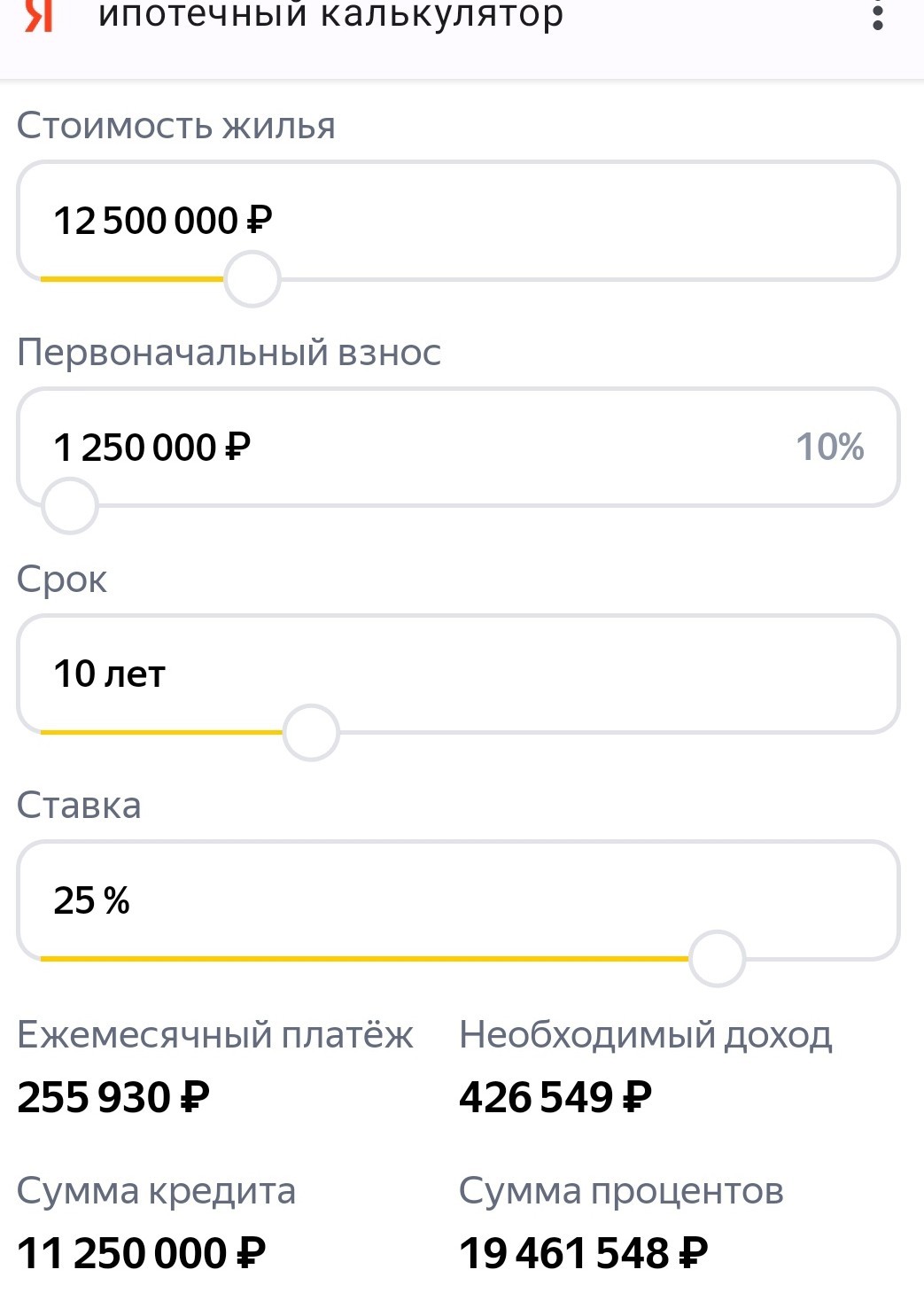Click the yellow filled part of Ставка slider
Viewport: 924px width, 1293px height.
coord(364,959)
